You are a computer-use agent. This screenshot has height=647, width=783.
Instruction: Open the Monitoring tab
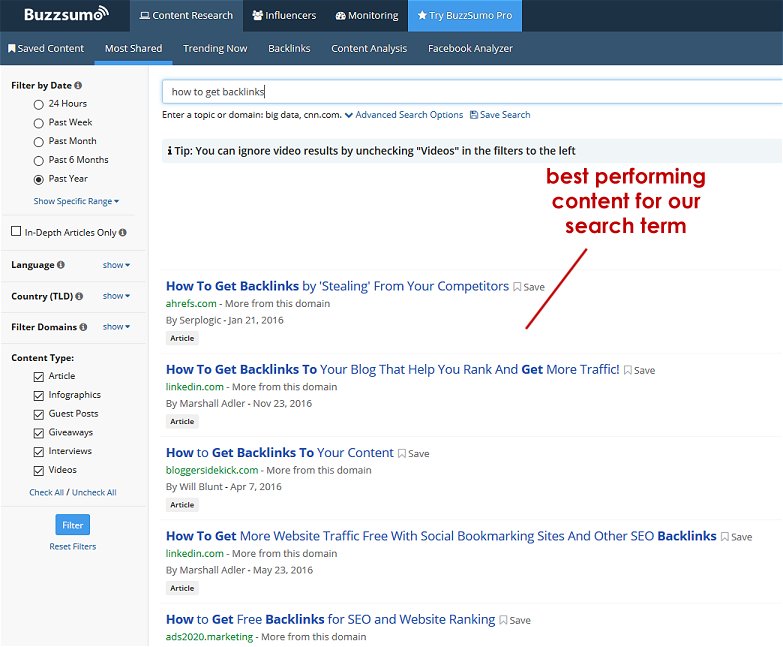(x=367, y=15)
